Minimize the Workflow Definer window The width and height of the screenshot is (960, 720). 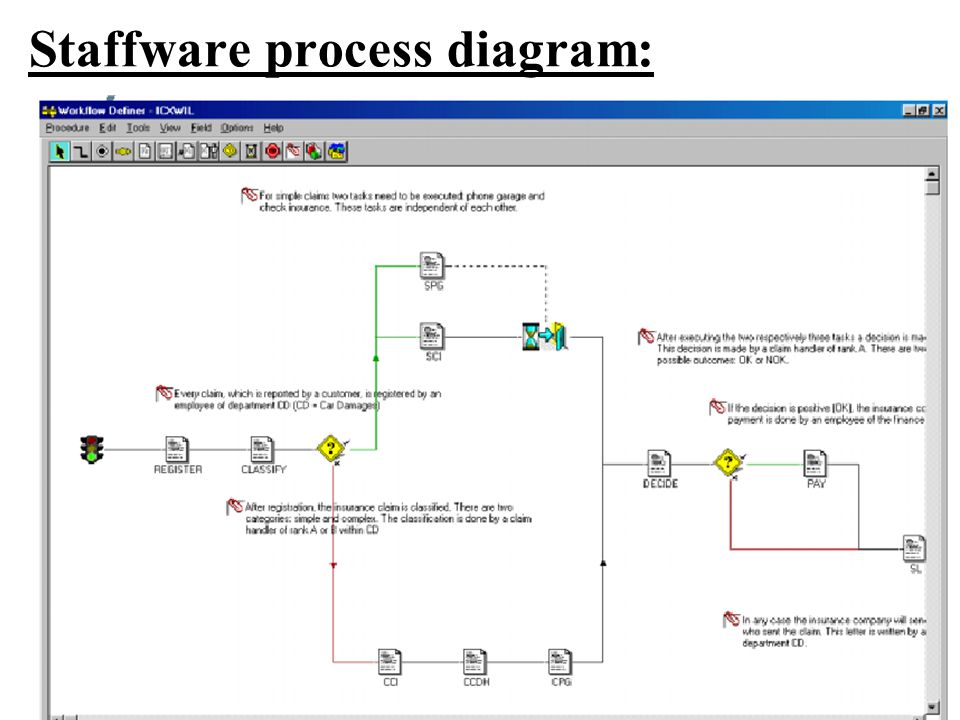(909, 111)
